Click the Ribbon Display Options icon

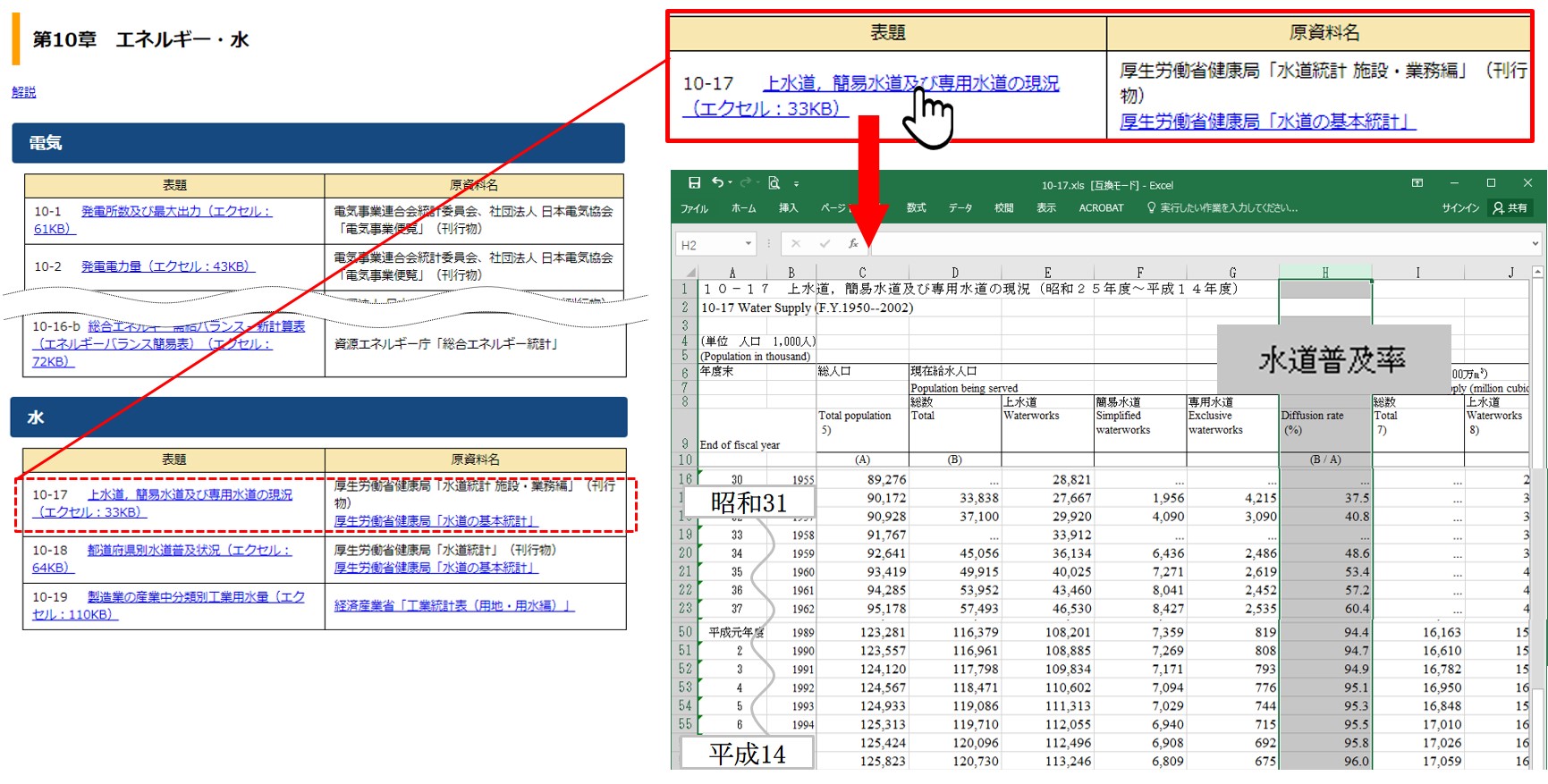point(1417,183)
